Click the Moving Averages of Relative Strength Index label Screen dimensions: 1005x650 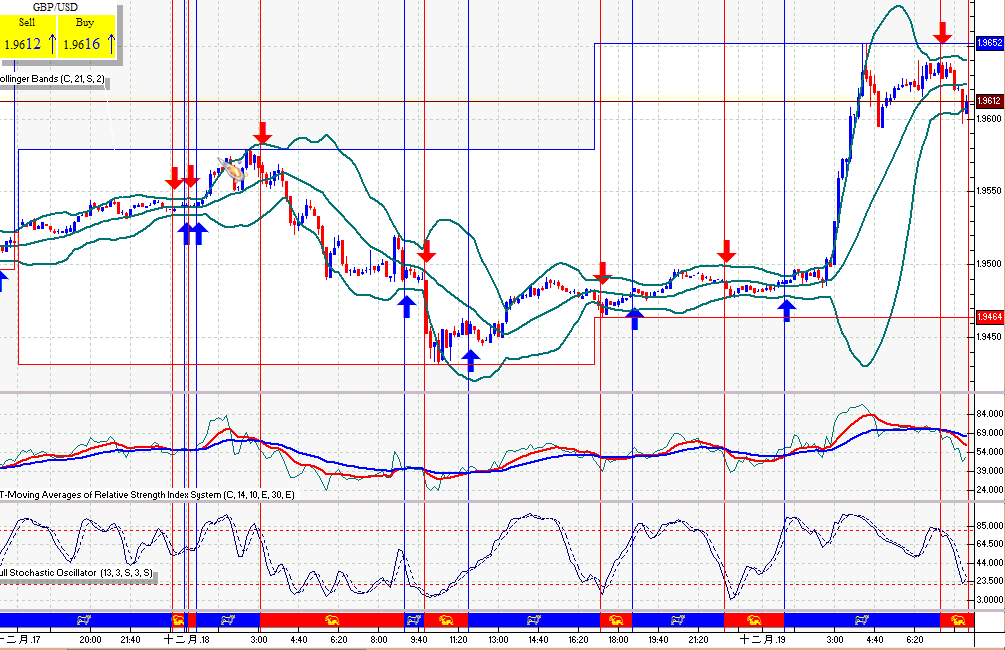[x=147, y=495]
